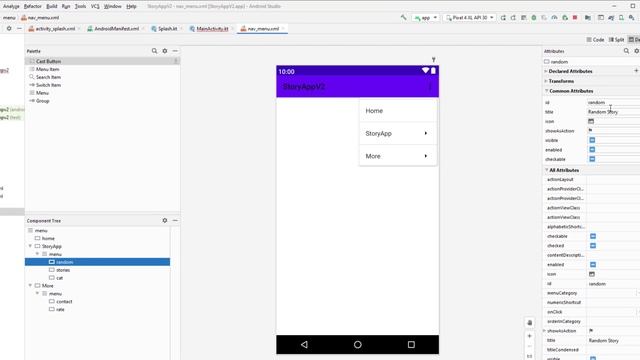Open Palette panel settings gear
This screenshot has height=360, width=640.
coord(165,51)
